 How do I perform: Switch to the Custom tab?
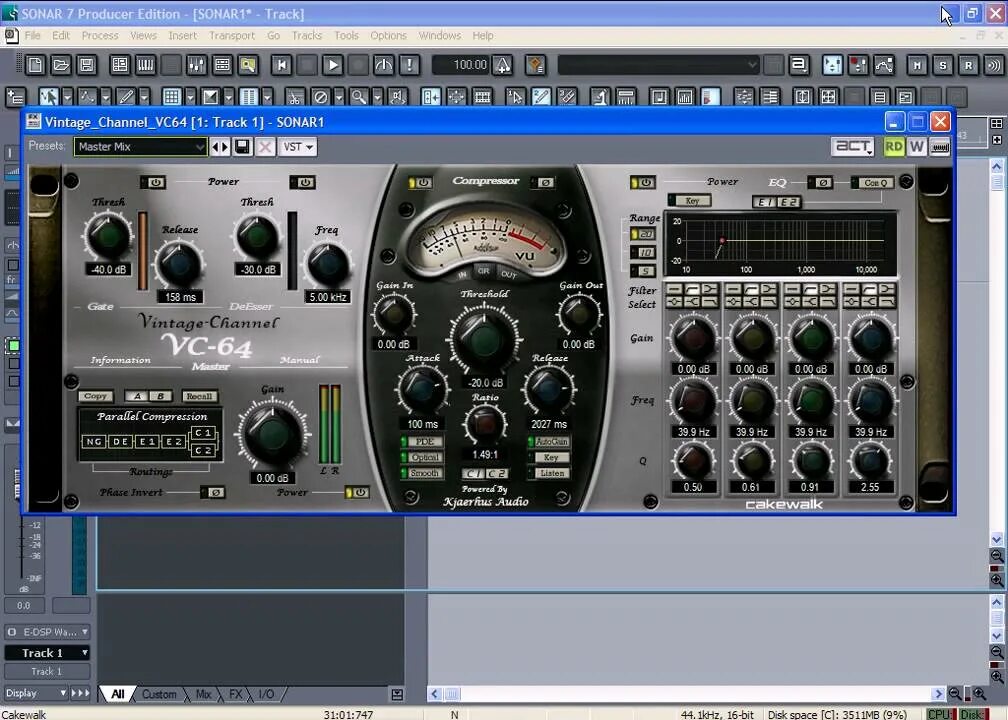(159, 694)
